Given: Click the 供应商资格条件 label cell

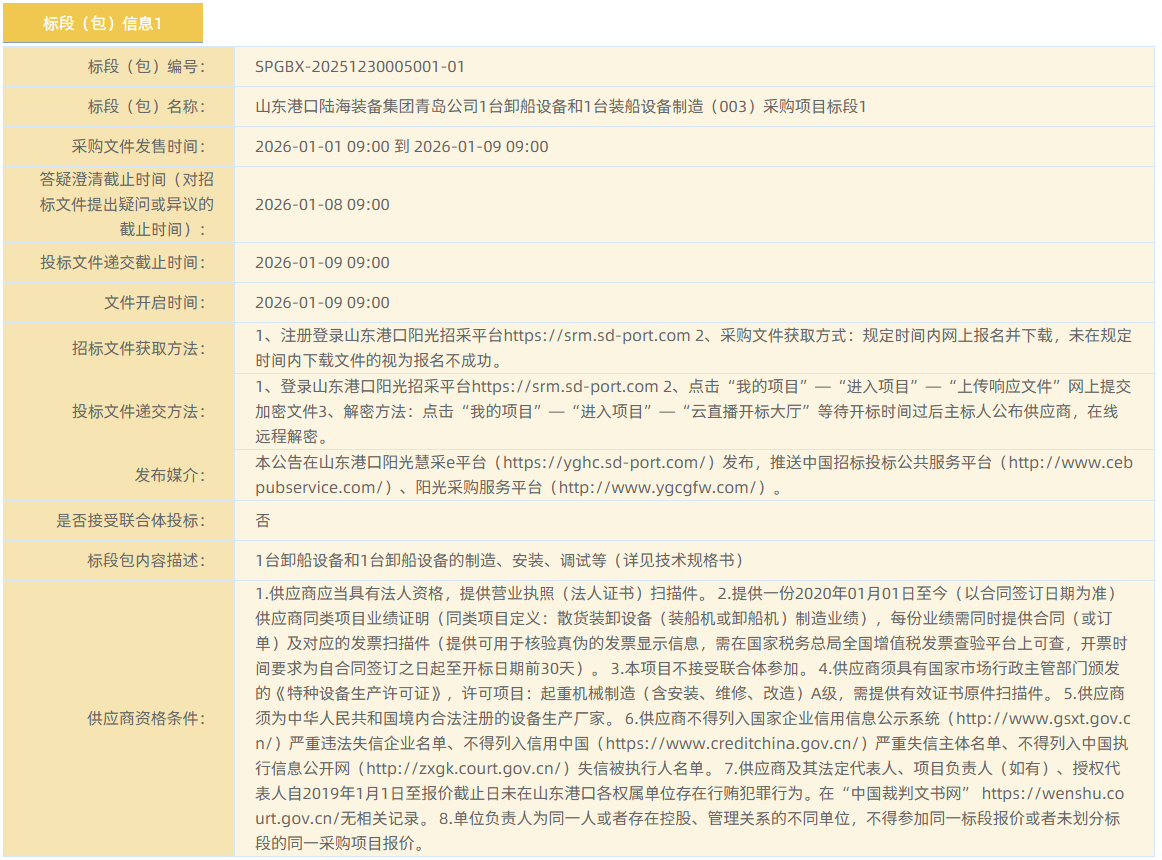Looking at the screenshot, I should [x=146, y=718].
